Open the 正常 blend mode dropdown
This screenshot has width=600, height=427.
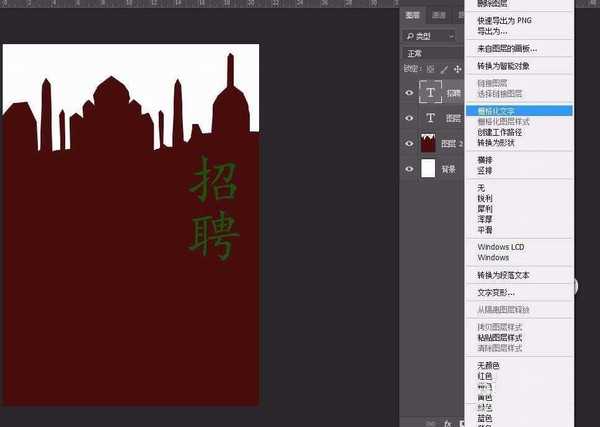click(x=430, y=53)
